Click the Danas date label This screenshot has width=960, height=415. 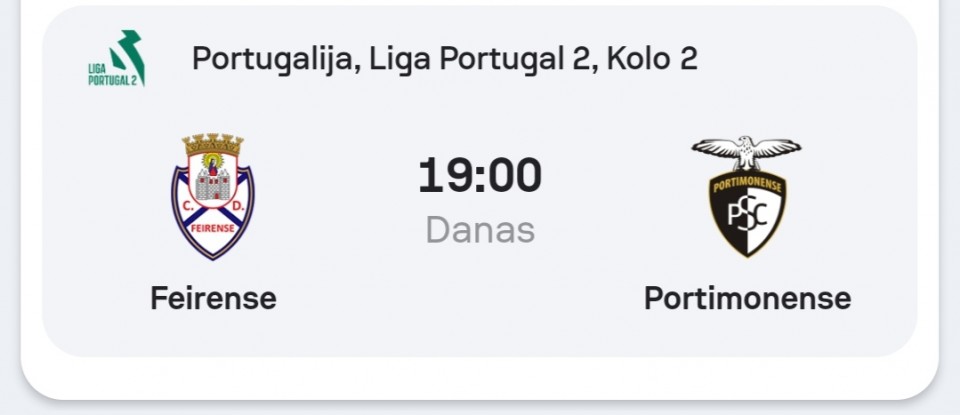[480, 231]
